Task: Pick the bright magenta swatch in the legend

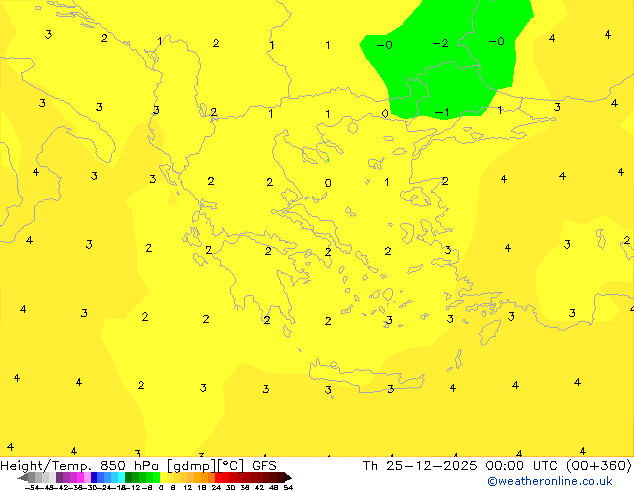Action: coord(80,477)
